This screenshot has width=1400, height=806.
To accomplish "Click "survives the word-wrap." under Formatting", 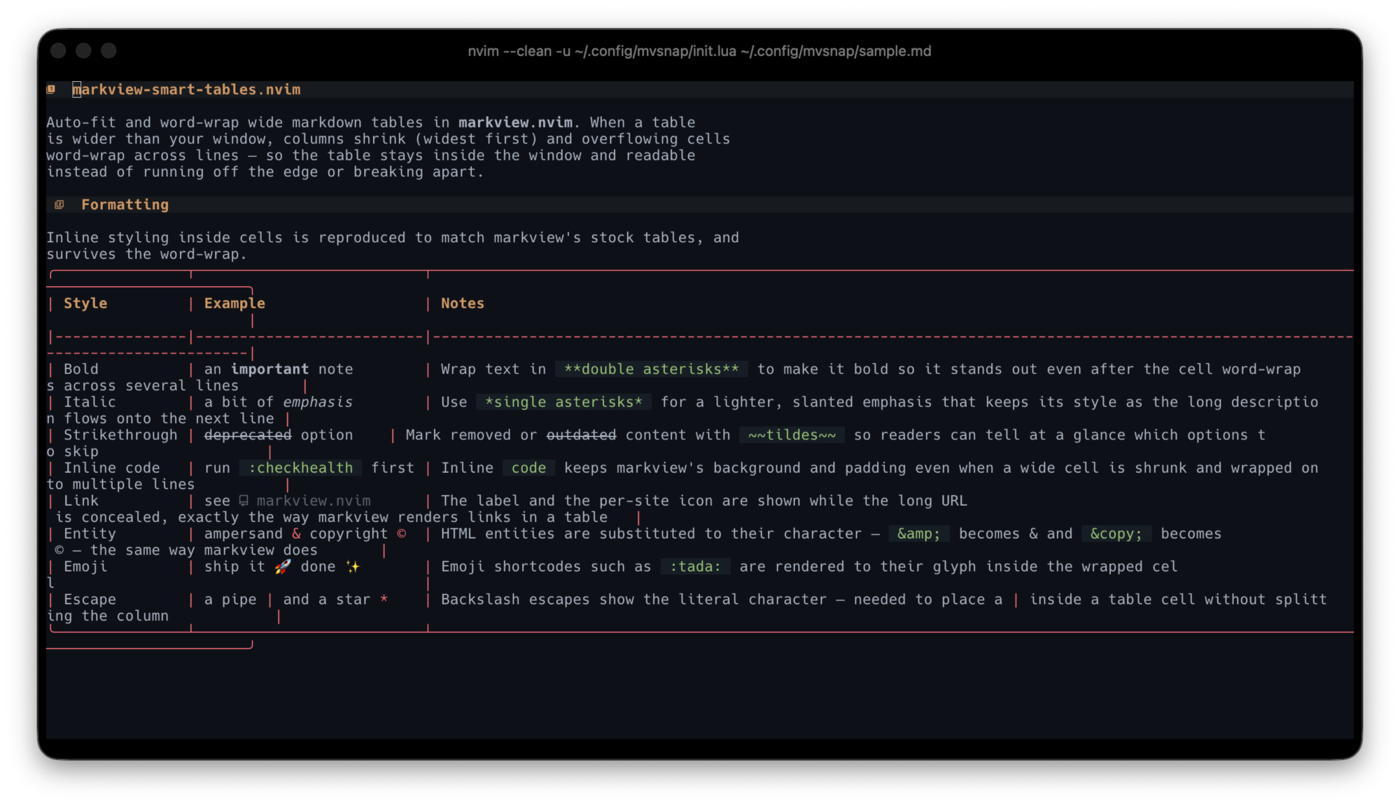I will pos(147,254).
